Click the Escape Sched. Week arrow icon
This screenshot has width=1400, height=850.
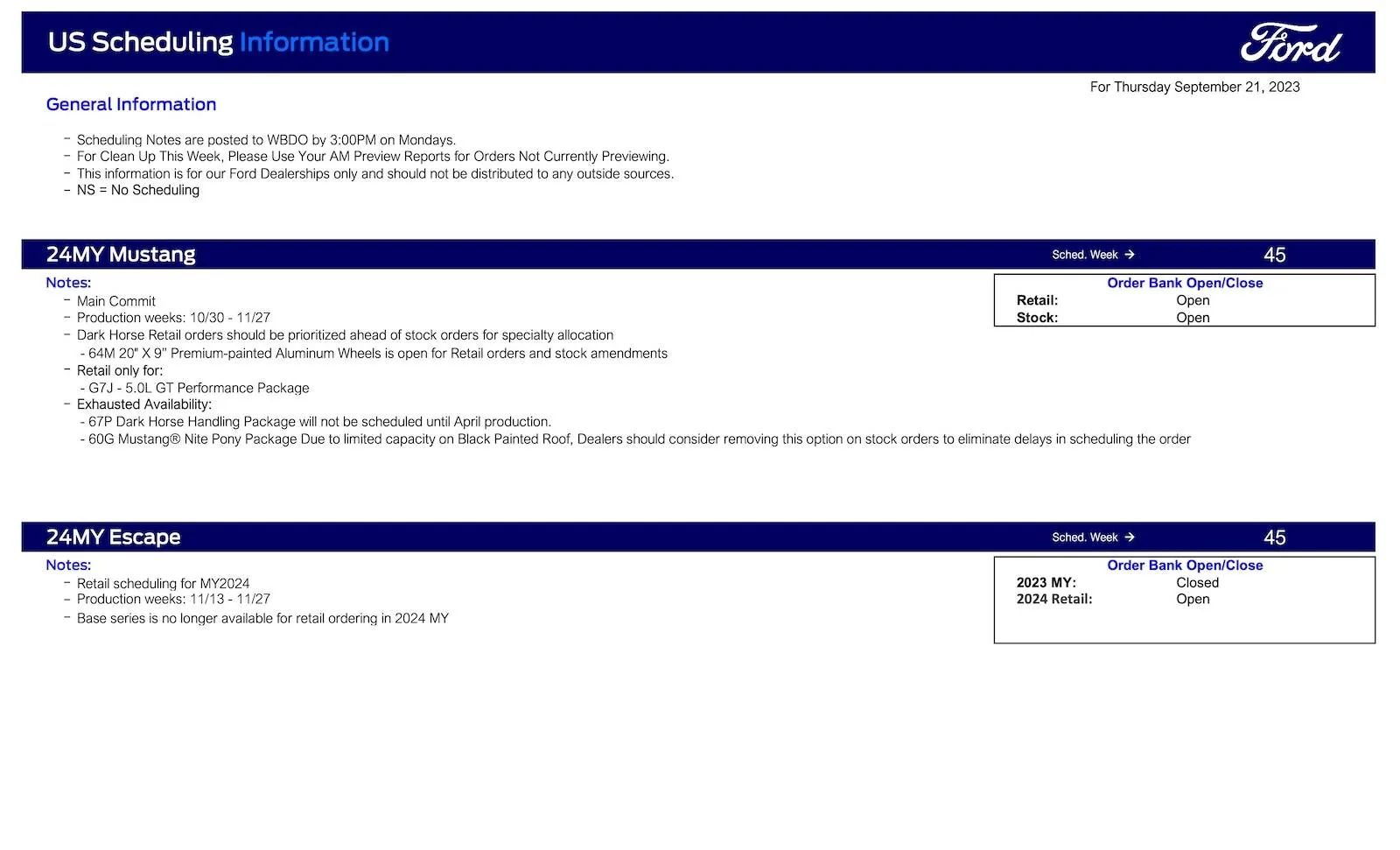pyautogui.click(x=1130, y=537)
